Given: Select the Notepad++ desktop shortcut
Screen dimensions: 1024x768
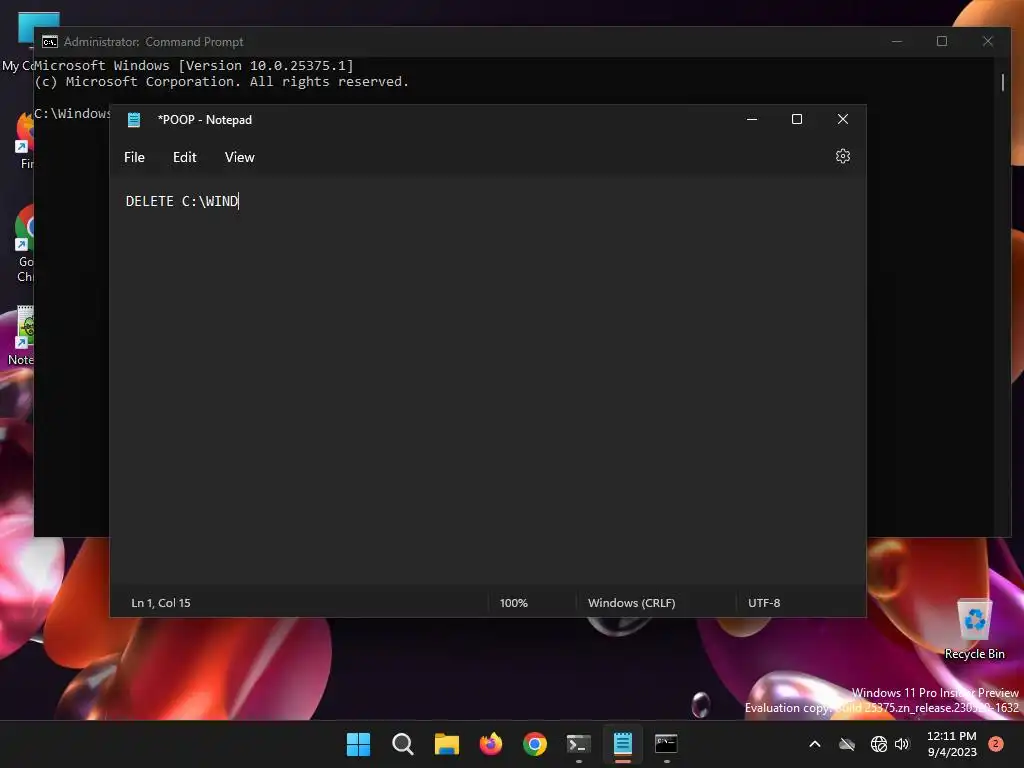Looking at the screenshot, I should 21,335.
